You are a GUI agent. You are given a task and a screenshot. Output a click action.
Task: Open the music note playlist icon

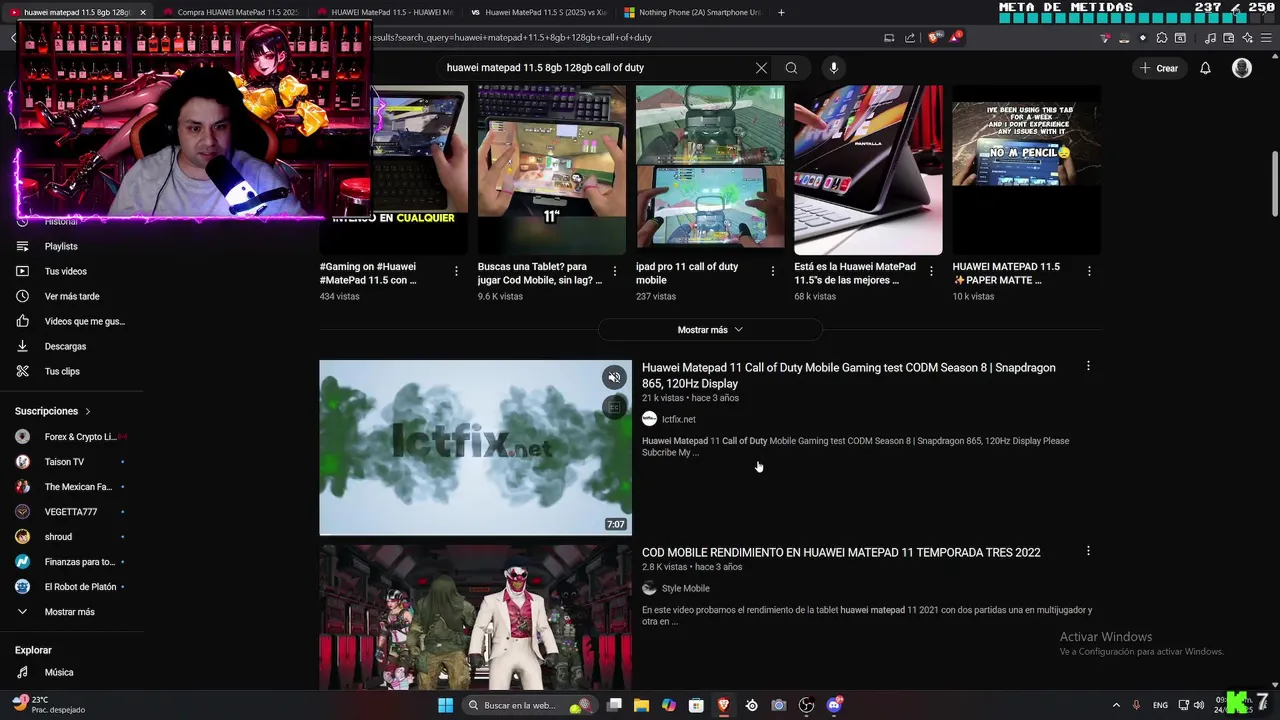pyautogui.click(x=1210, y=38)
